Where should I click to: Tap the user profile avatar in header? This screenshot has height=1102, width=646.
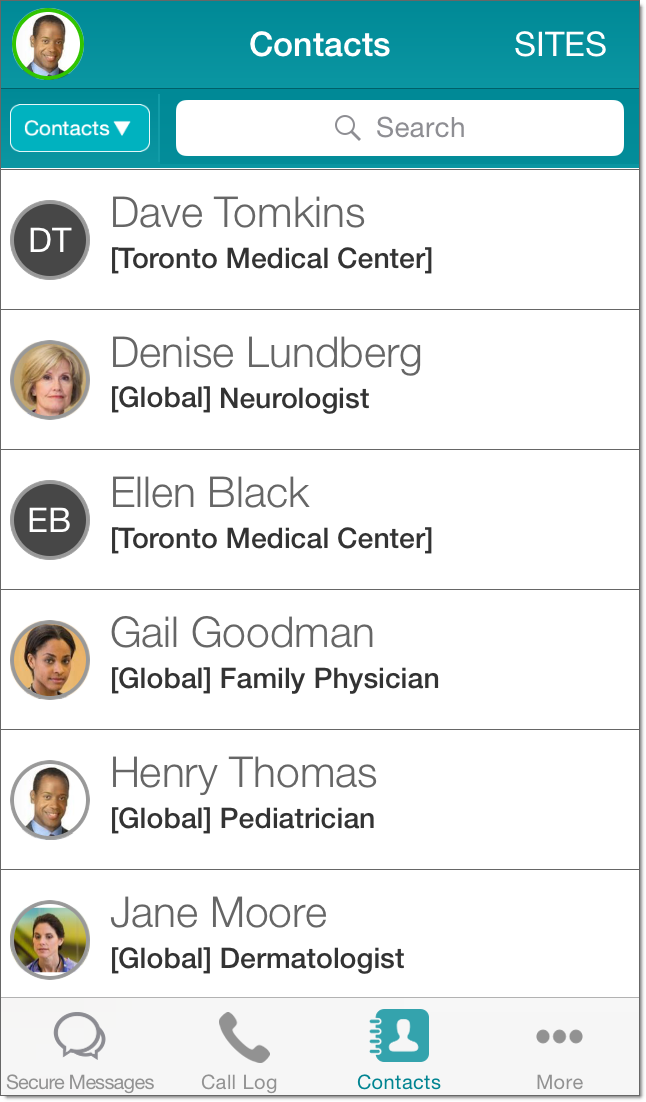48,45
